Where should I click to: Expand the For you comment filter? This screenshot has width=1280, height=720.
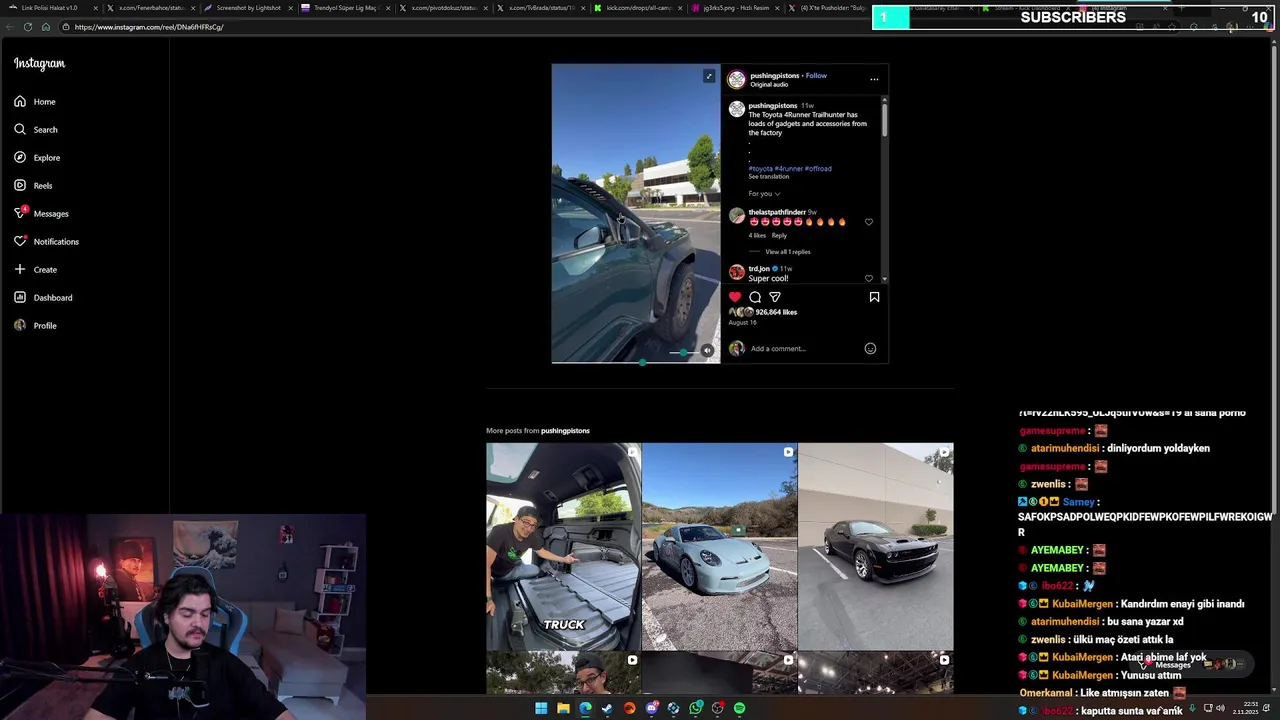point(763,193)
